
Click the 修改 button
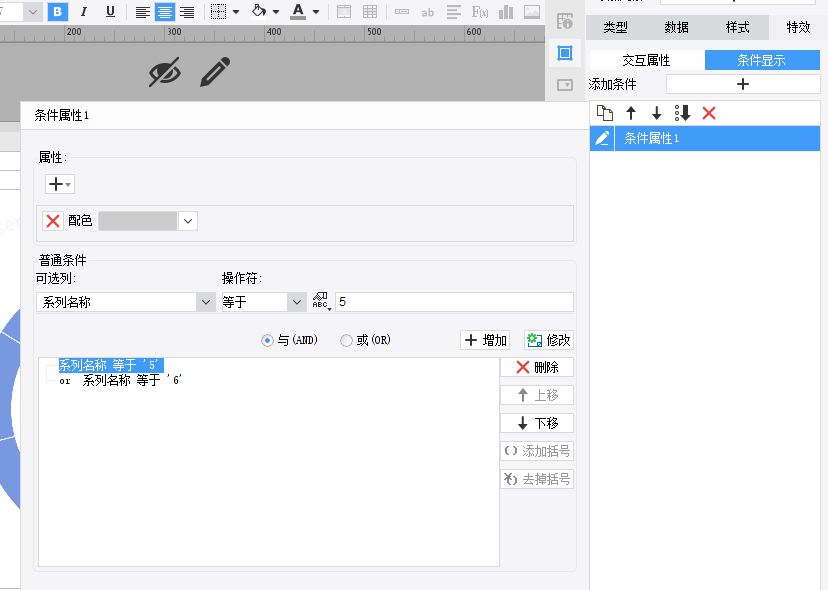pyautogui.click(x=549, y=340)
